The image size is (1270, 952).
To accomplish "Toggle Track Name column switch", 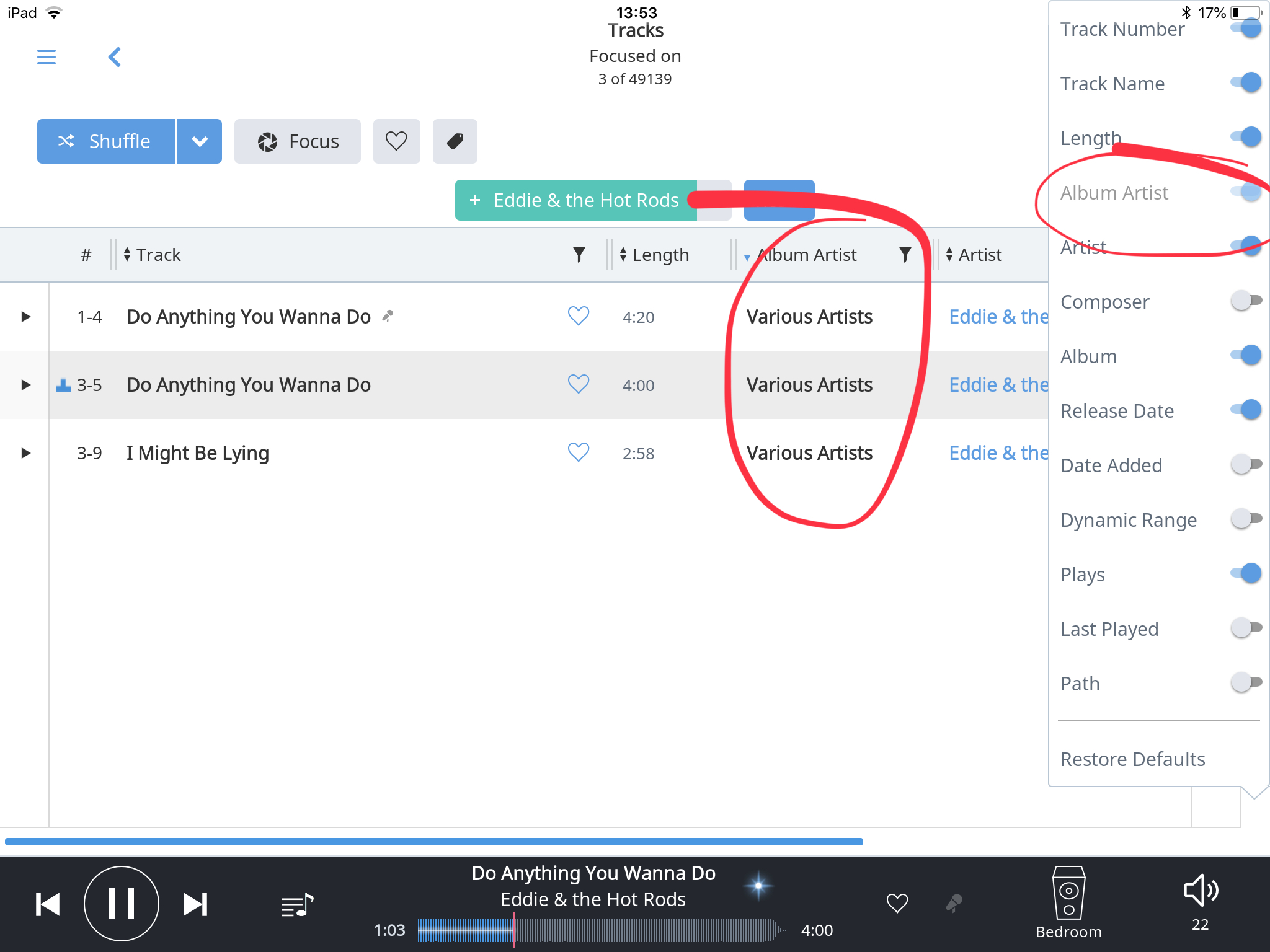I will point(1246,82).
